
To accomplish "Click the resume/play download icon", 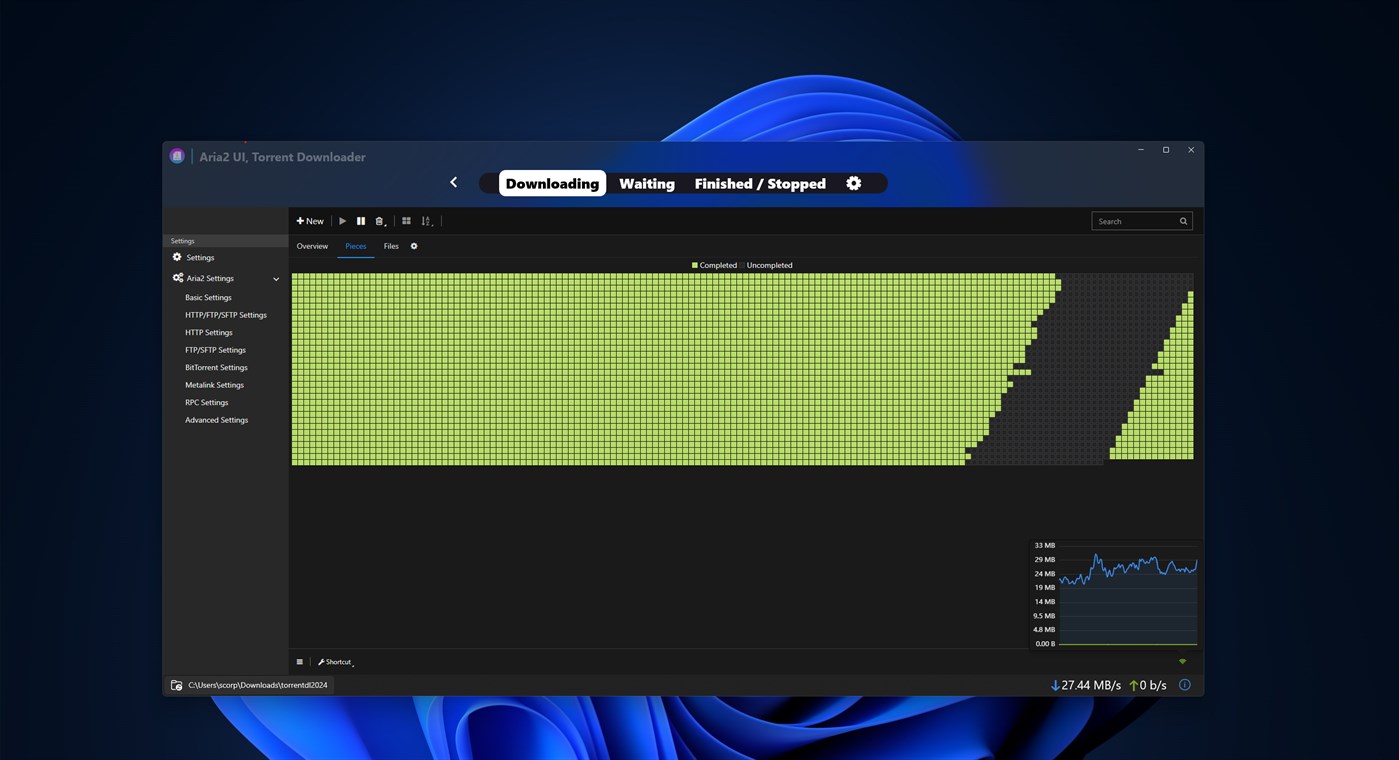I will tap(342, 220).
